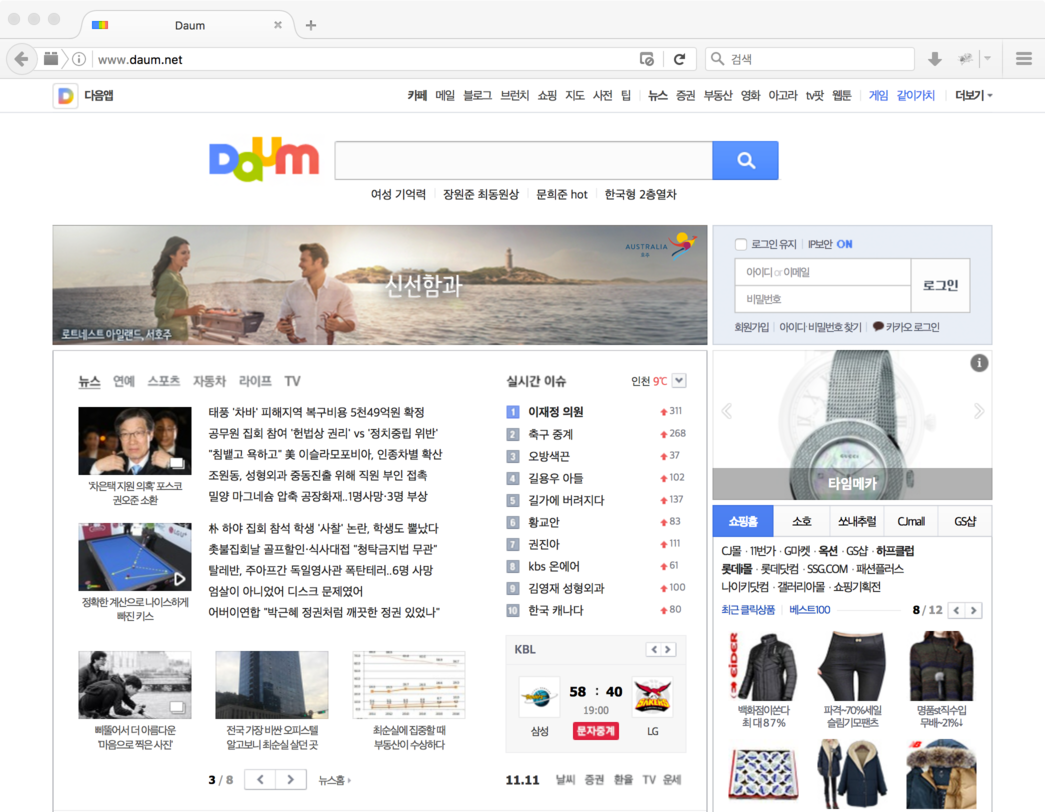This screenshot has height=812, width=1045.
Task: Click headline about 태풍 '차바' 복구비용
Action: [317, 413]
